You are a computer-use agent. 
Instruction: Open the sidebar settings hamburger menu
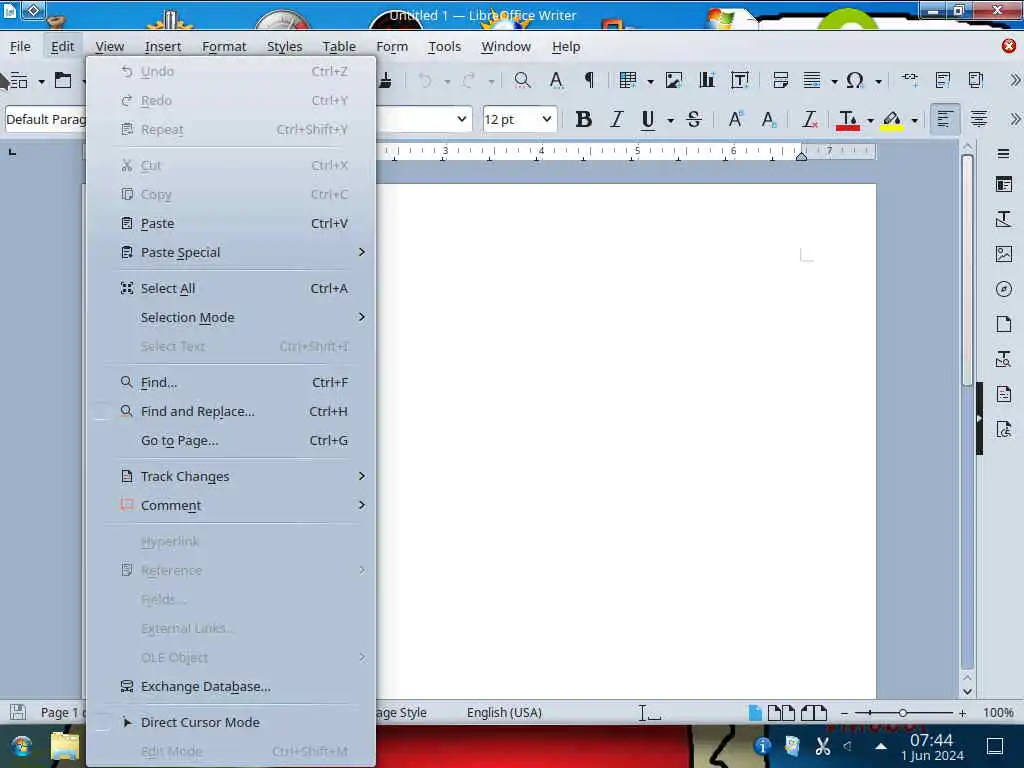(1004, 153)
